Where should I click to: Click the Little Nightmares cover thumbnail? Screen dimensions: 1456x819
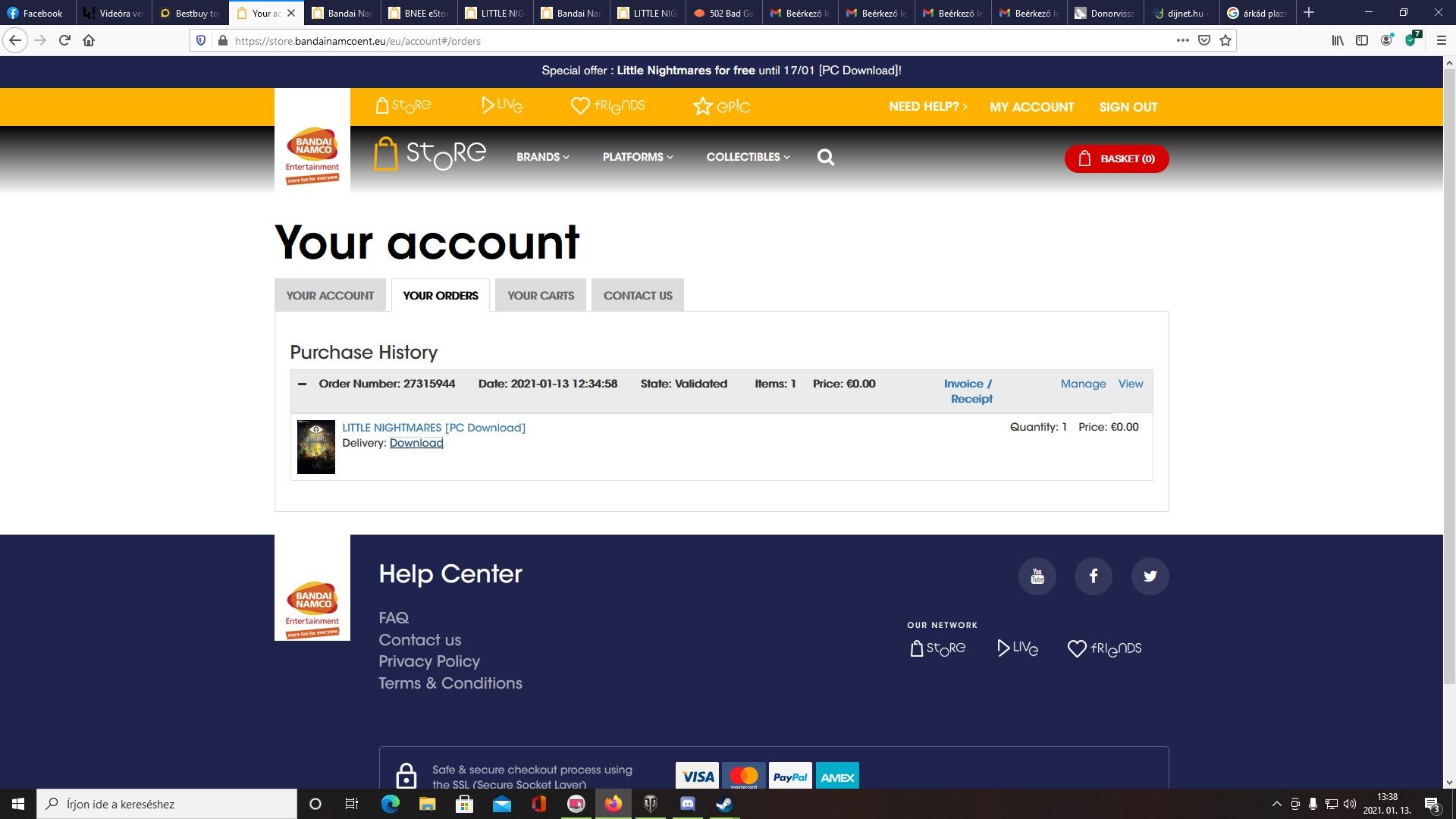coord(316,447)
